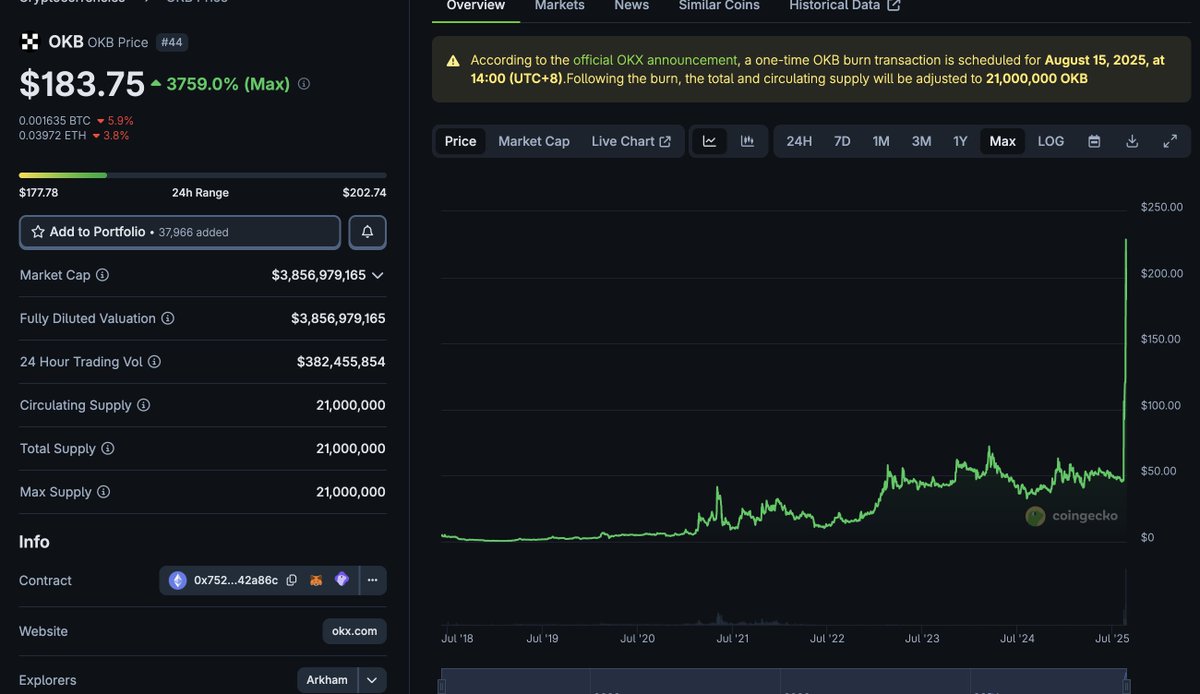Click the $183.75 price value

coord(82,84)
